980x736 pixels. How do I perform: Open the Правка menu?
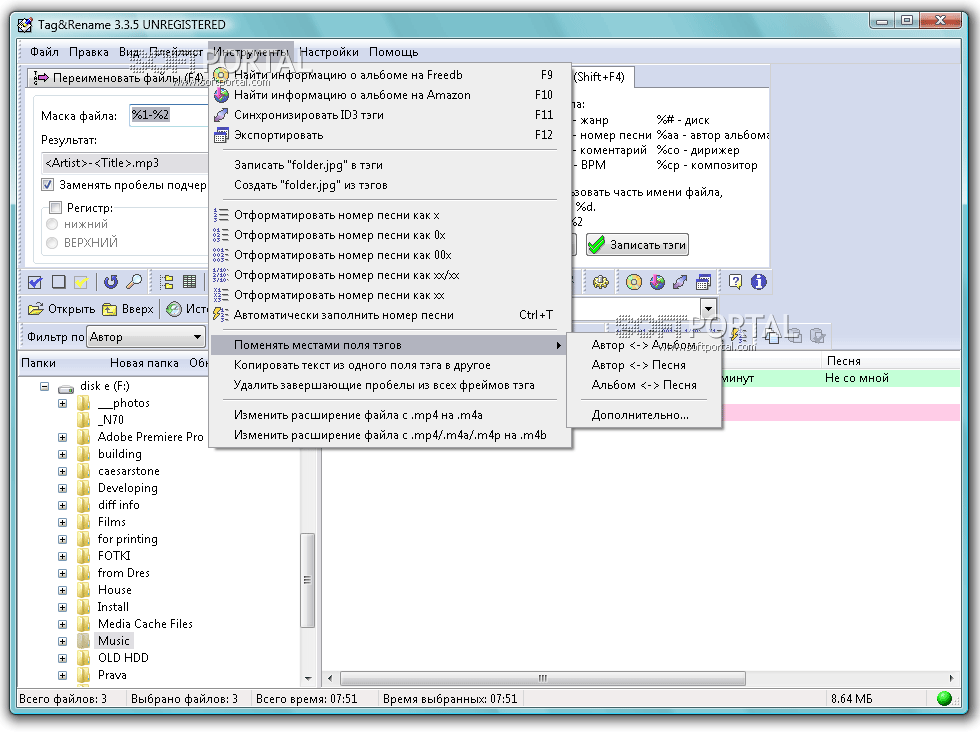[89, 52]
